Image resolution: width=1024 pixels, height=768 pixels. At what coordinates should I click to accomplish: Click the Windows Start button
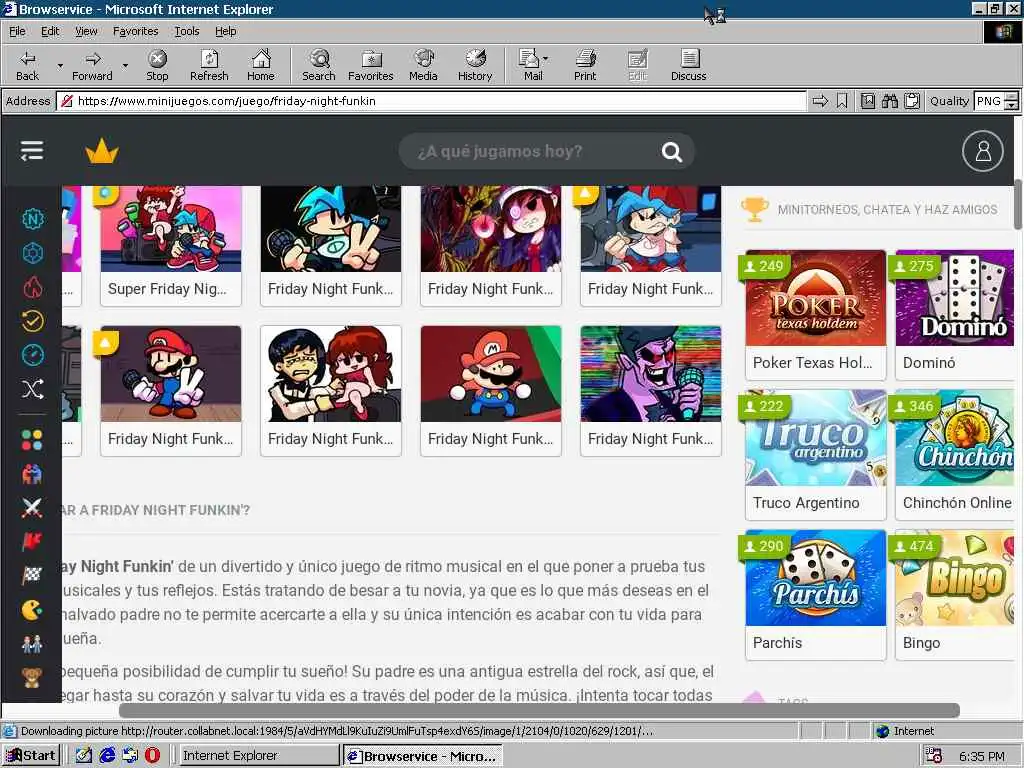pos(31,756)
